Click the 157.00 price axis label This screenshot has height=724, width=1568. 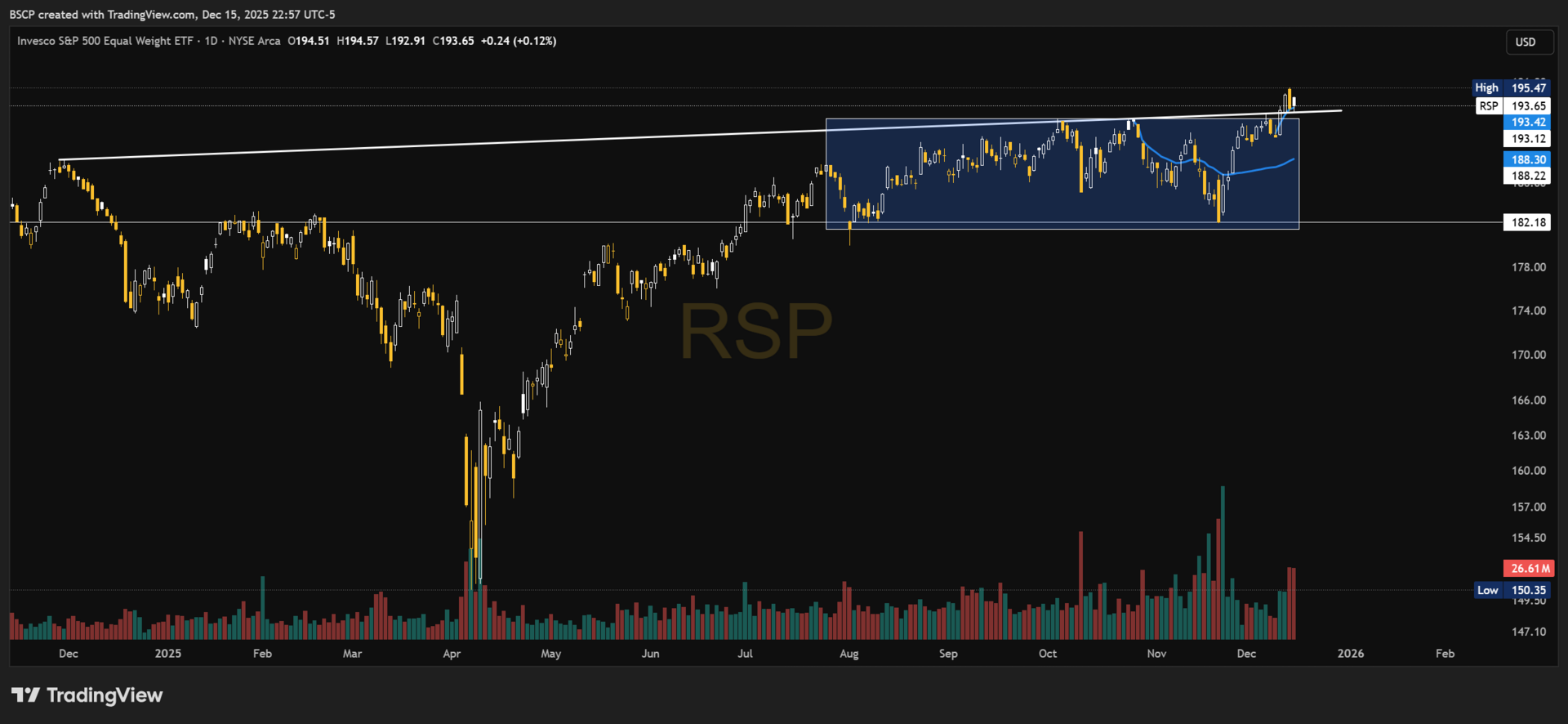[x=1528, y=507]
